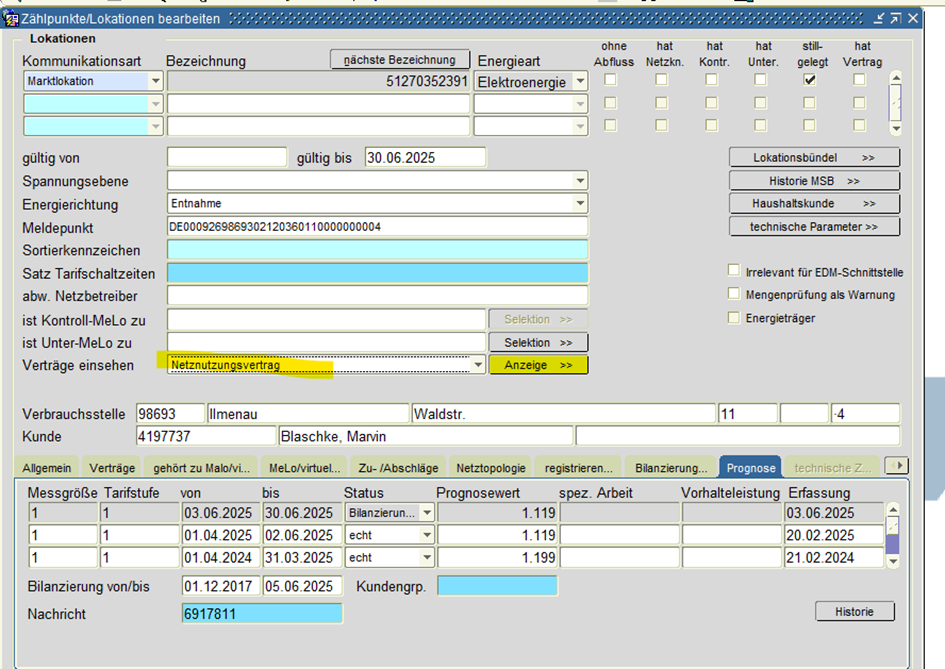945x669 pixels.
Task: Open the Verträge einsehen dropdown arrow
Action: pos(477,366)
